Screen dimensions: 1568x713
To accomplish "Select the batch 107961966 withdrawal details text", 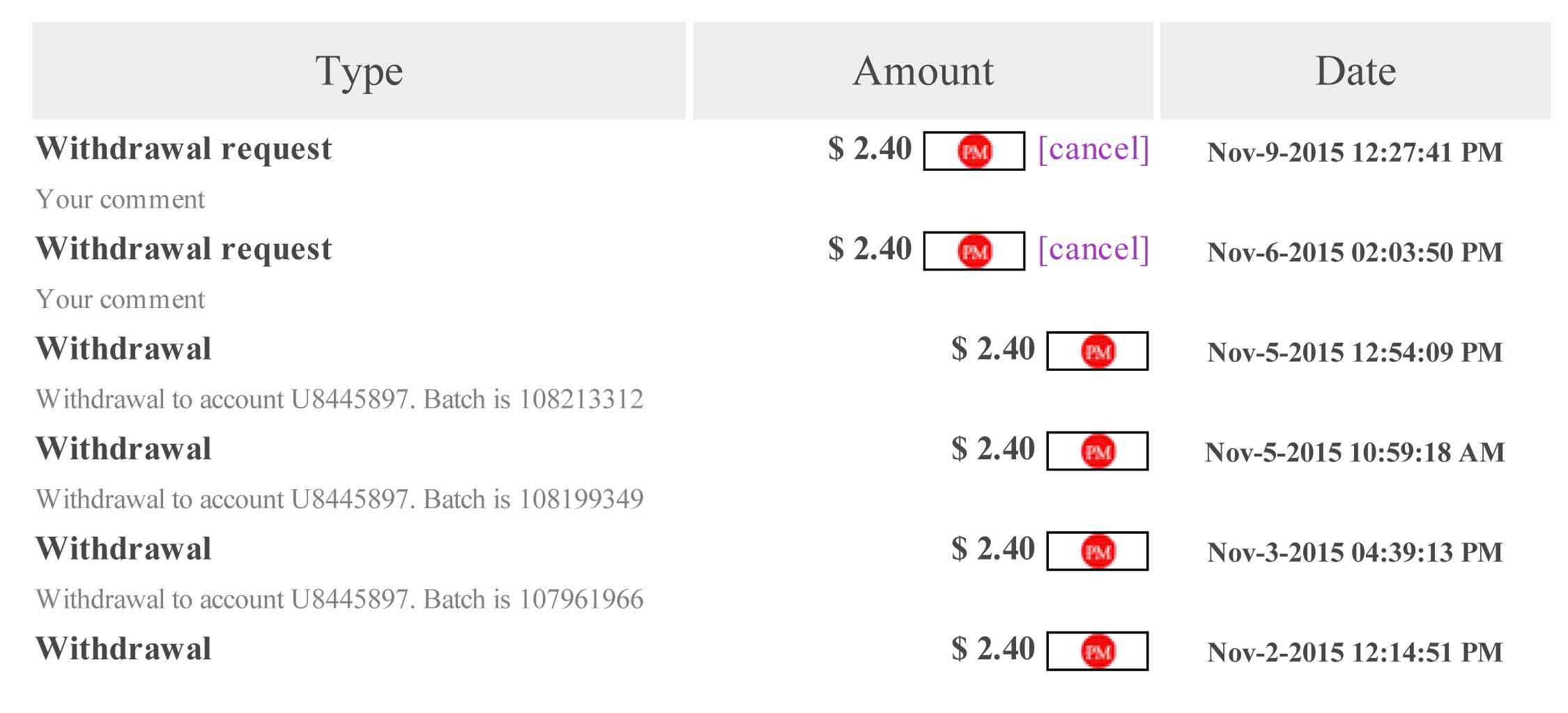I will point(339,599).
